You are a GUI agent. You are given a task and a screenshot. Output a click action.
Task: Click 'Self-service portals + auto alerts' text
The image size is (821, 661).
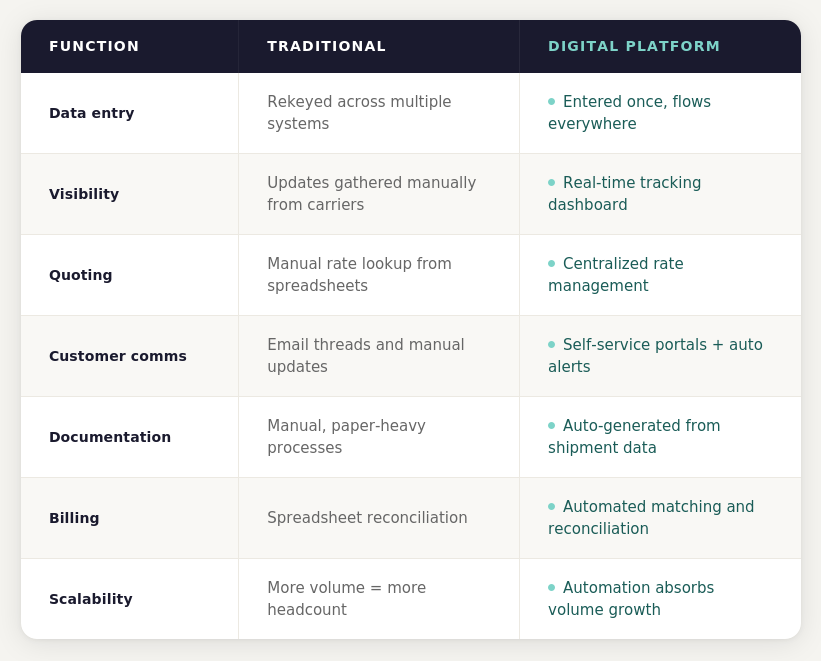(656, 356)
